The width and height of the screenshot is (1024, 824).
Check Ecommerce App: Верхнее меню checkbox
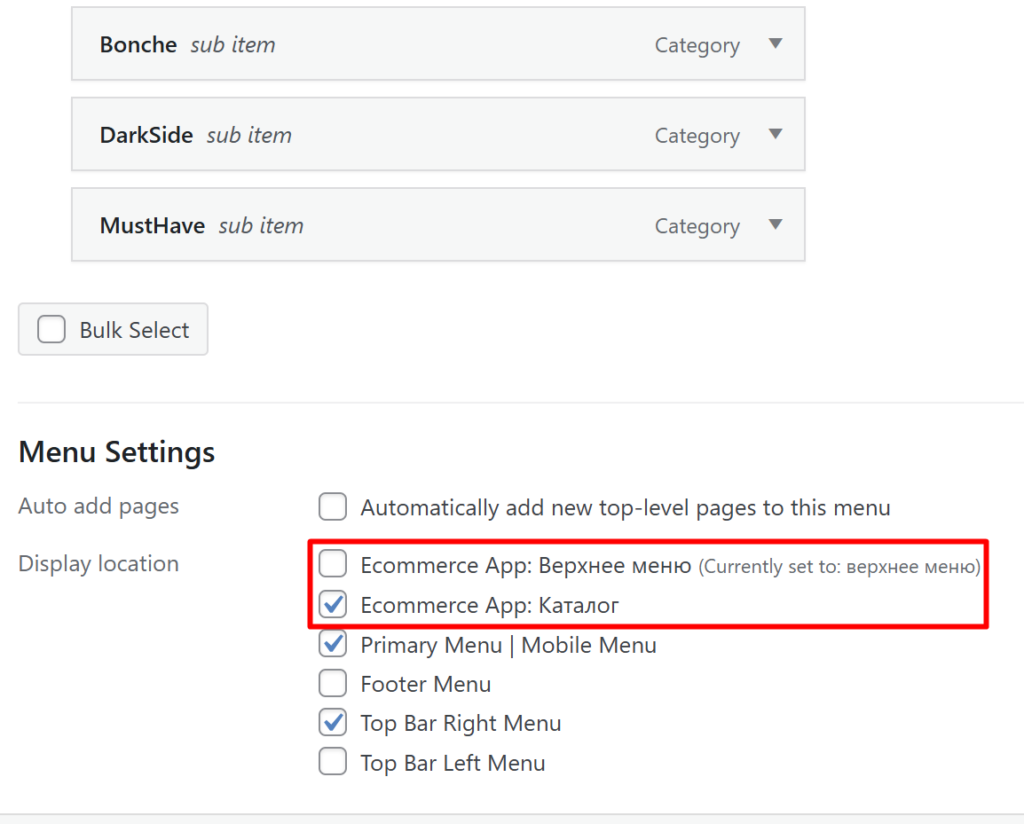[333, 565]
